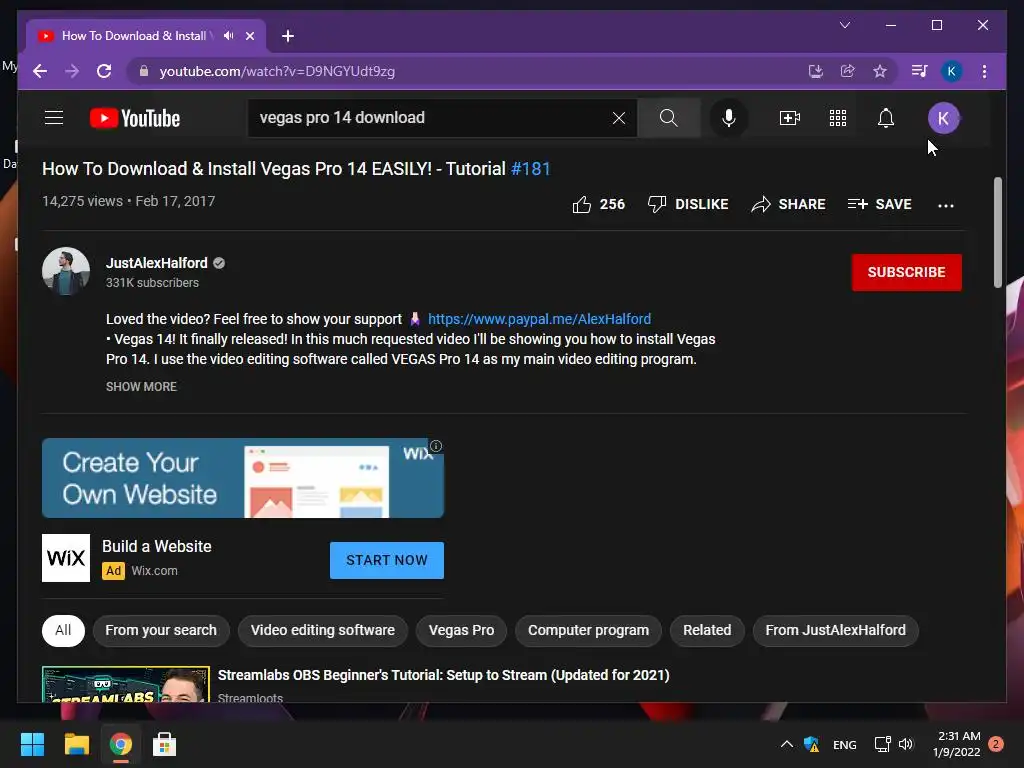Like the video showing 256 likes
Viewport: 1024px width, 768px height.
coord(598,204)
